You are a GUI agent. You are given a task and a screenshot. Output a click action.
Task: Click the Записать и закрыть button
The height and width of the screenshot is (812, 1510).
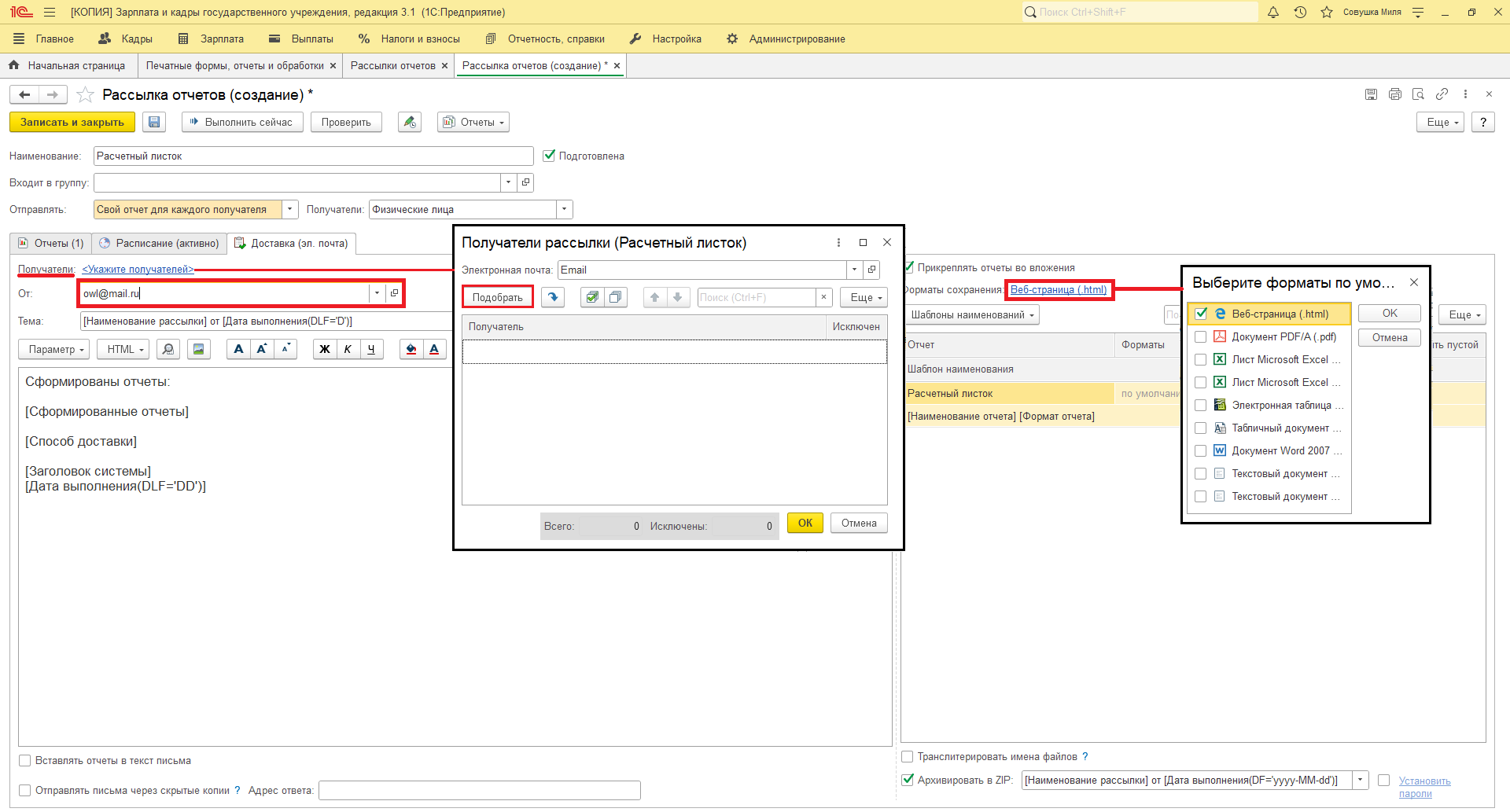pos(72,122)
